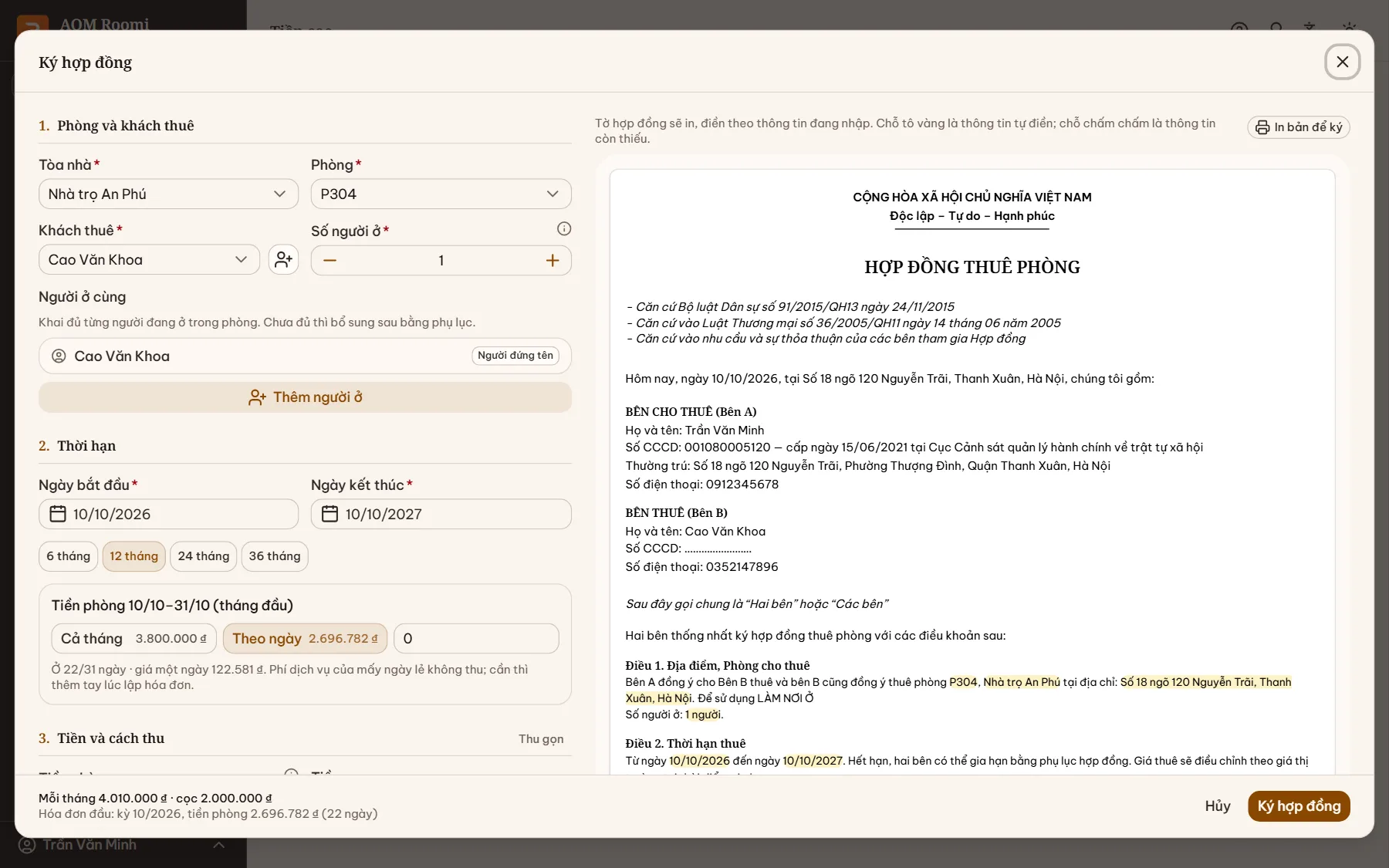This screenshot has height=868, width=1389.
Task: Open the Phòng P304 dropdown
Action: (x=441, y=194)
